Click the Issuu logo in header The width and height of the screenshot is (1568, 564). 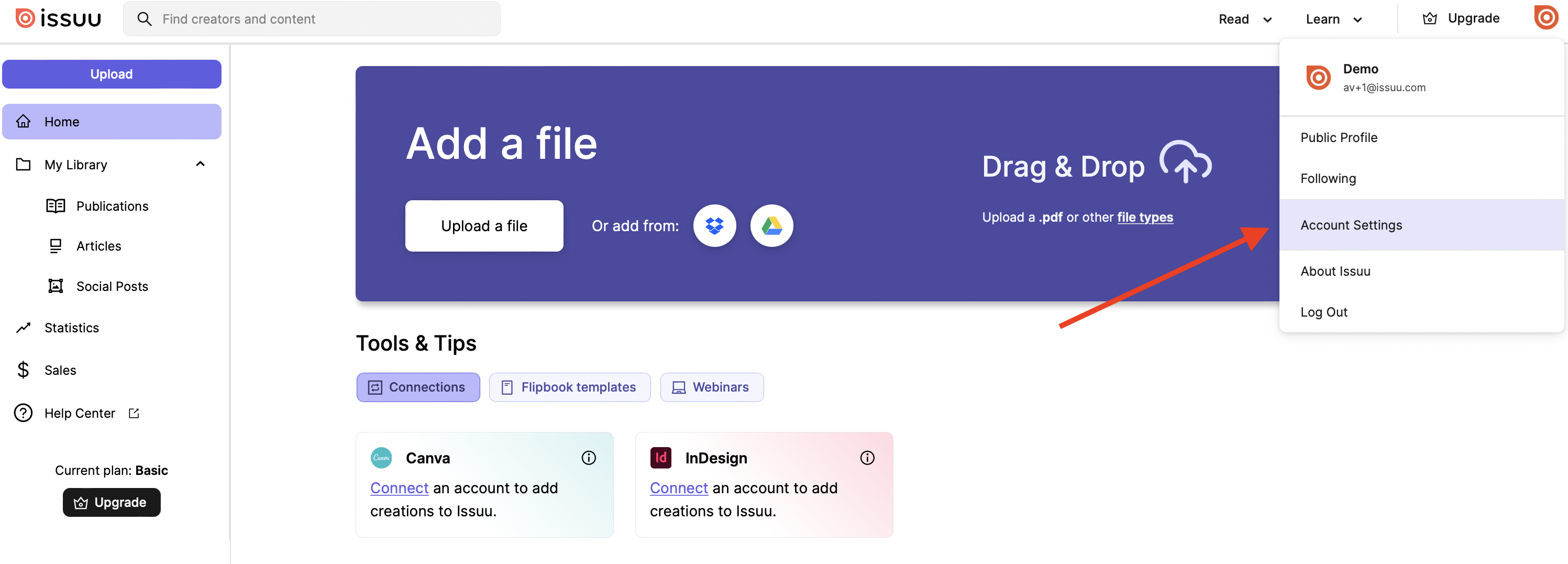[x=59, y=19]
